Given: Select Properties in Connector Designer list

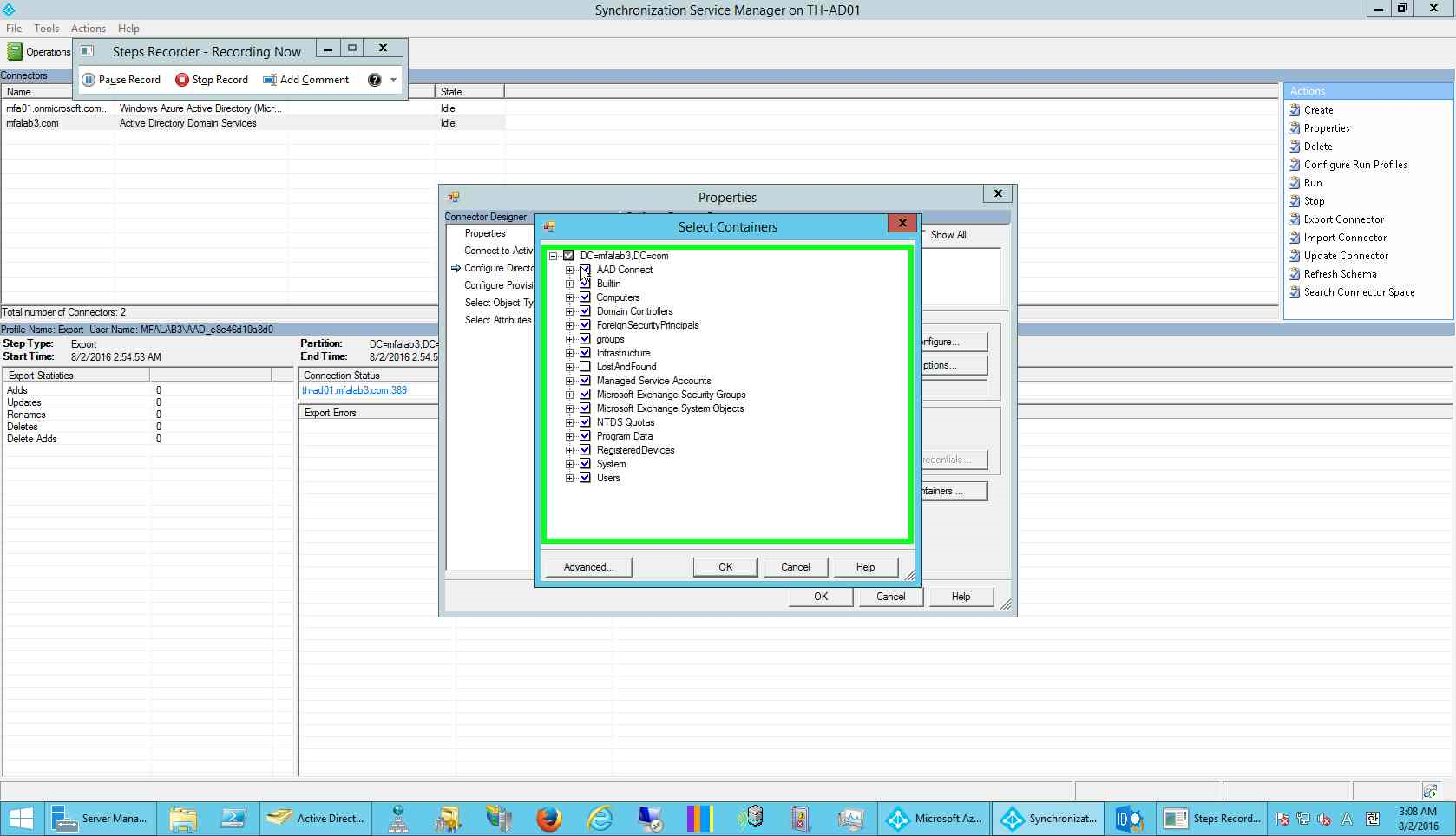Looking at the screenshot, I should pos(485,233).
